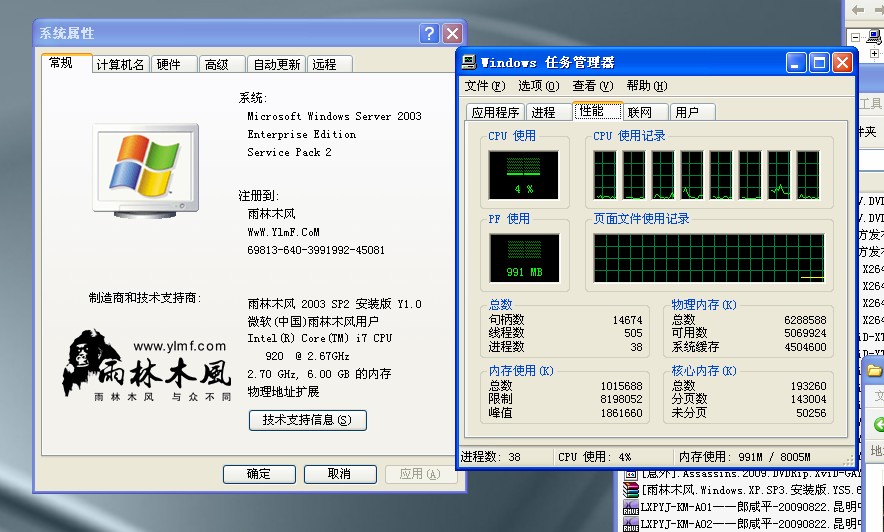
Task: Click the 内存使用: 991M / 8005M status entry
Action: (x=744, y=457)
